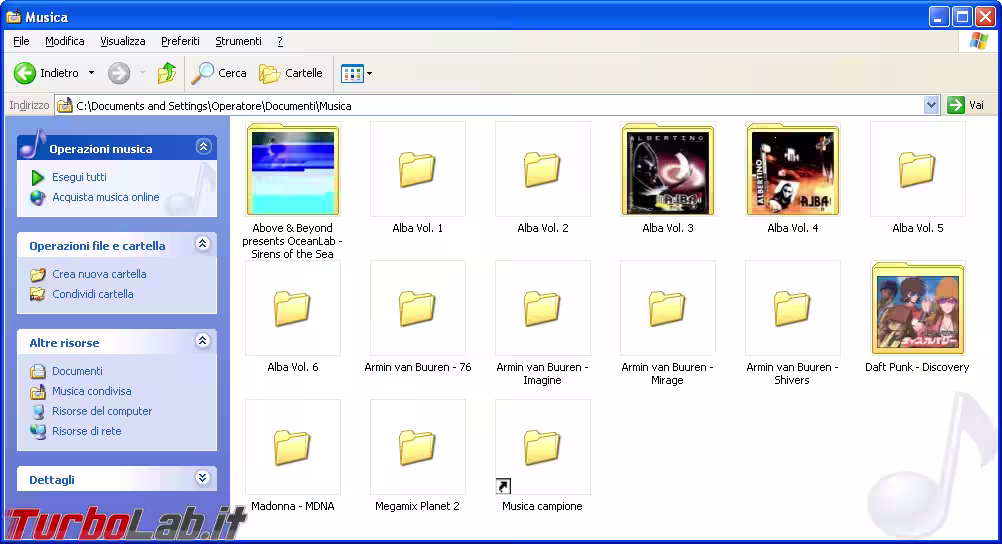This screenshot has height=544, width=1002.
Task: Click the Esegui tutti play icon
Action: point(38,177)
